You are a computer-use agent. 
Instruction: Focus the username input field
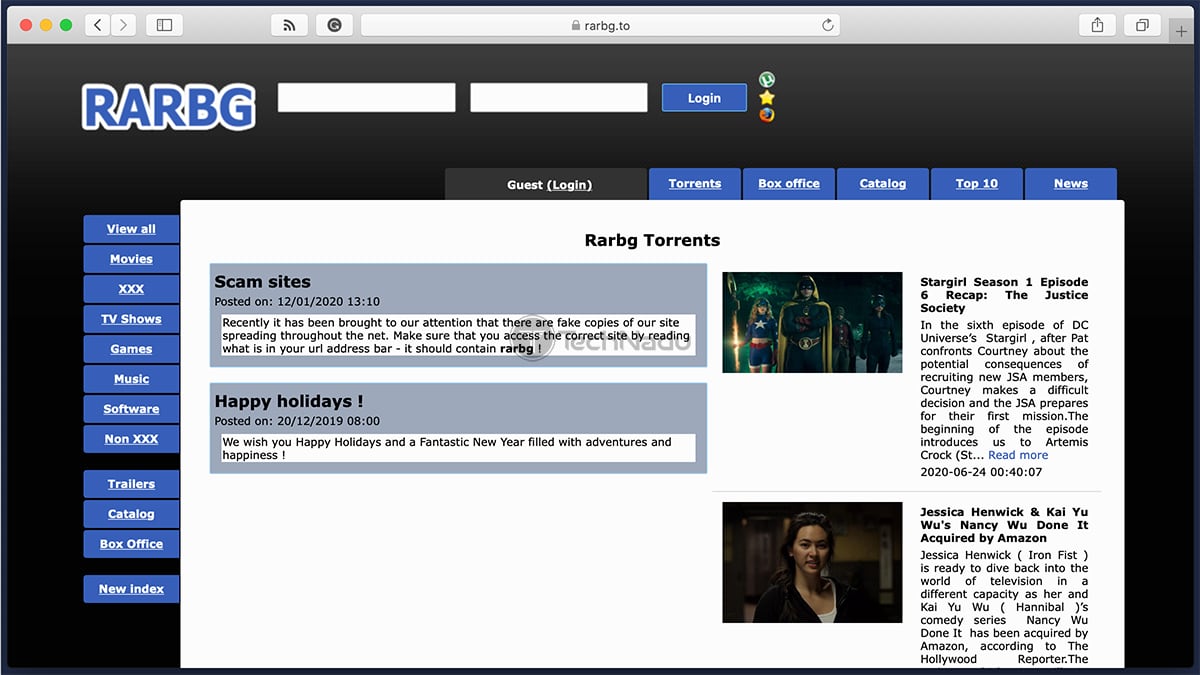[x=367, y=97]
